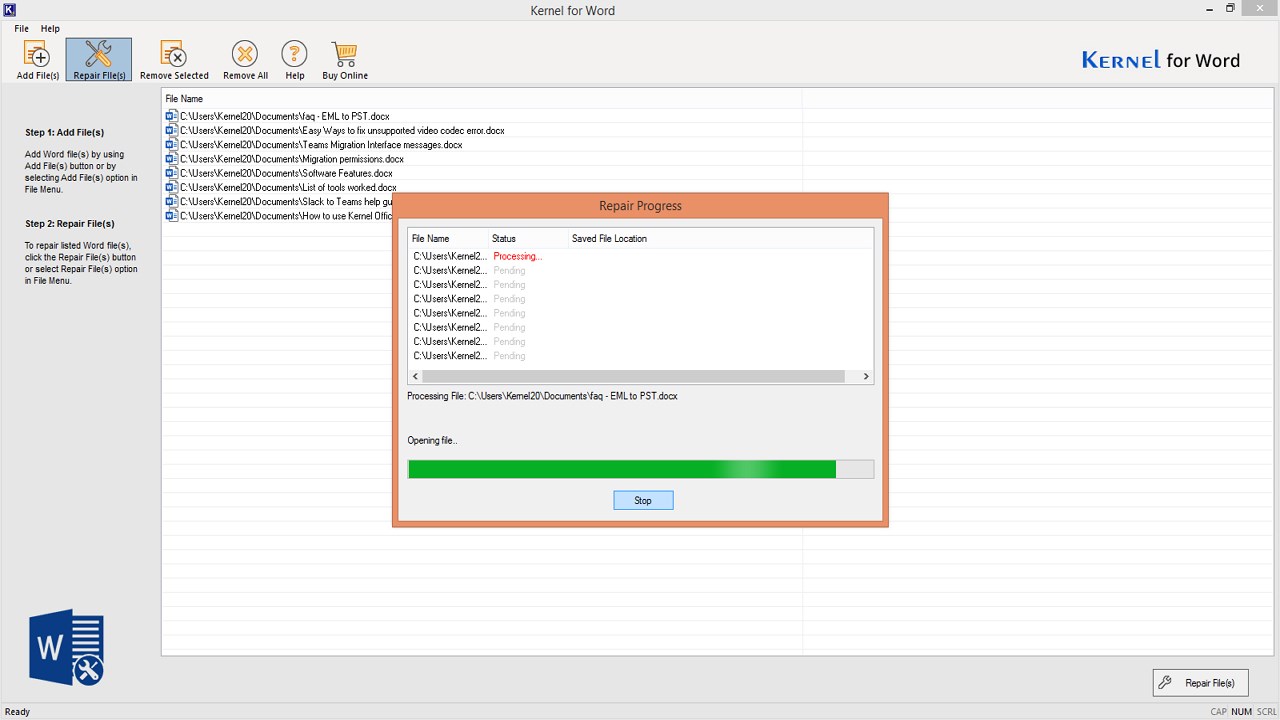This screenshot has height=720, width=1280.
Task: Click the NUM indicator in status bar
Action: [x=1242, y=712]
